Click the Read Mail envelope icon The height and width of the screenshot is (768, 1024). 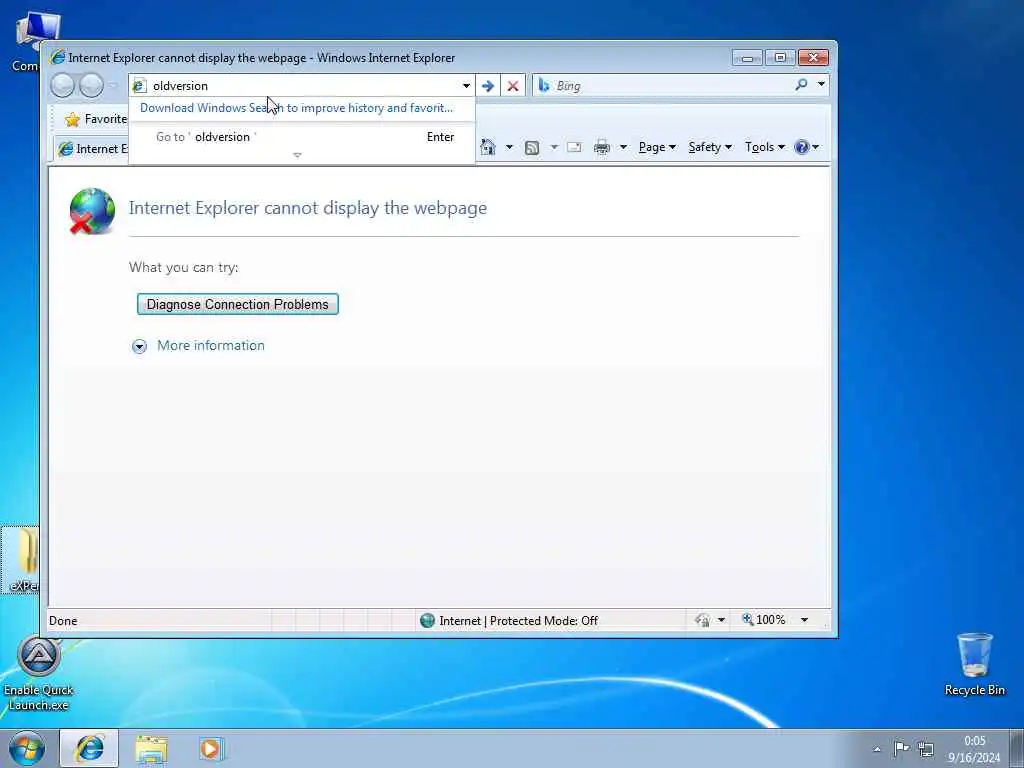click(574, 147)
